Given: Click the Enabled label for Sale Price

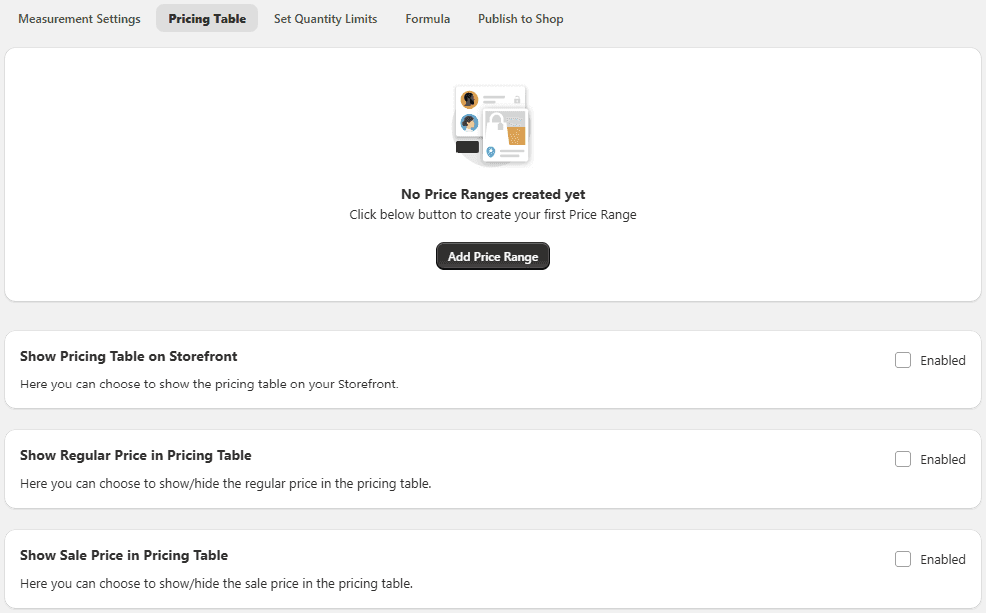Looking at the screenshot, I should (943, 560).
